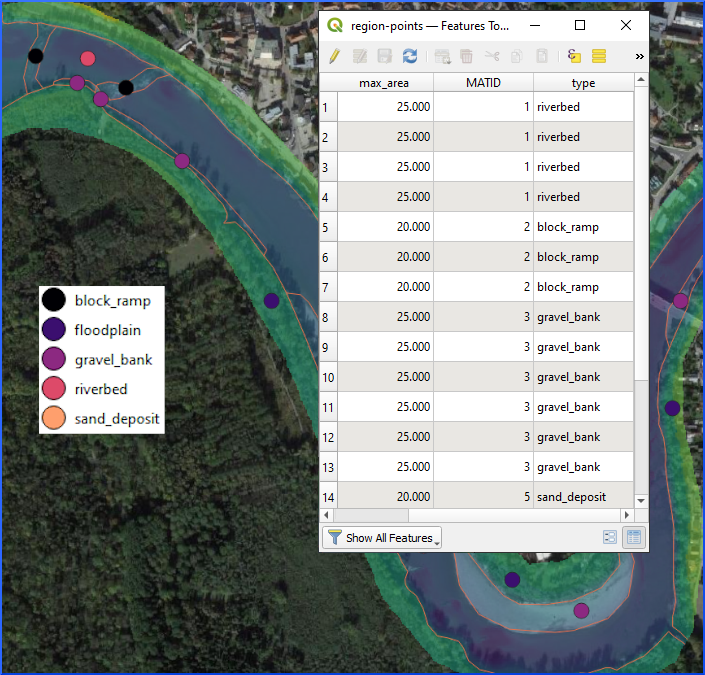Click the red riverbed legend swatch
Viewport: 705px width, 675px height.
tap(54, 389)
